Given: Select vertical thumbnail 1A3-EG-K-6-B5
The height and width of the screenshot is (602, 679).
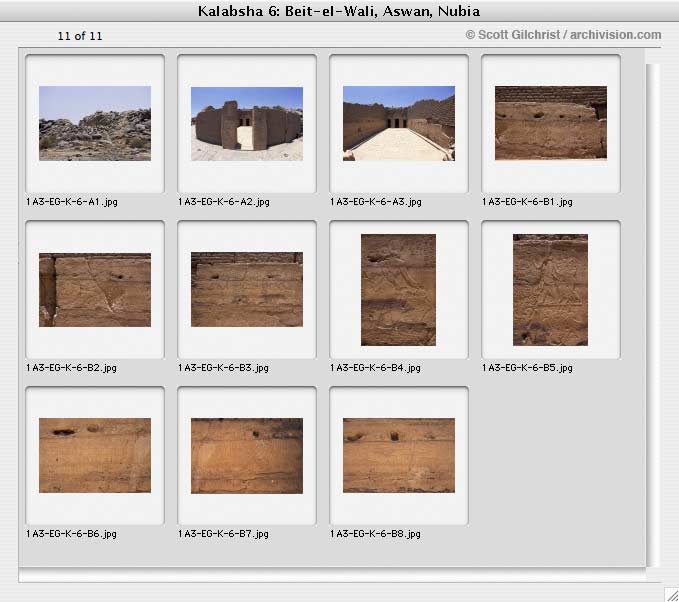Looking at the screenshot, I should [550, 290].
